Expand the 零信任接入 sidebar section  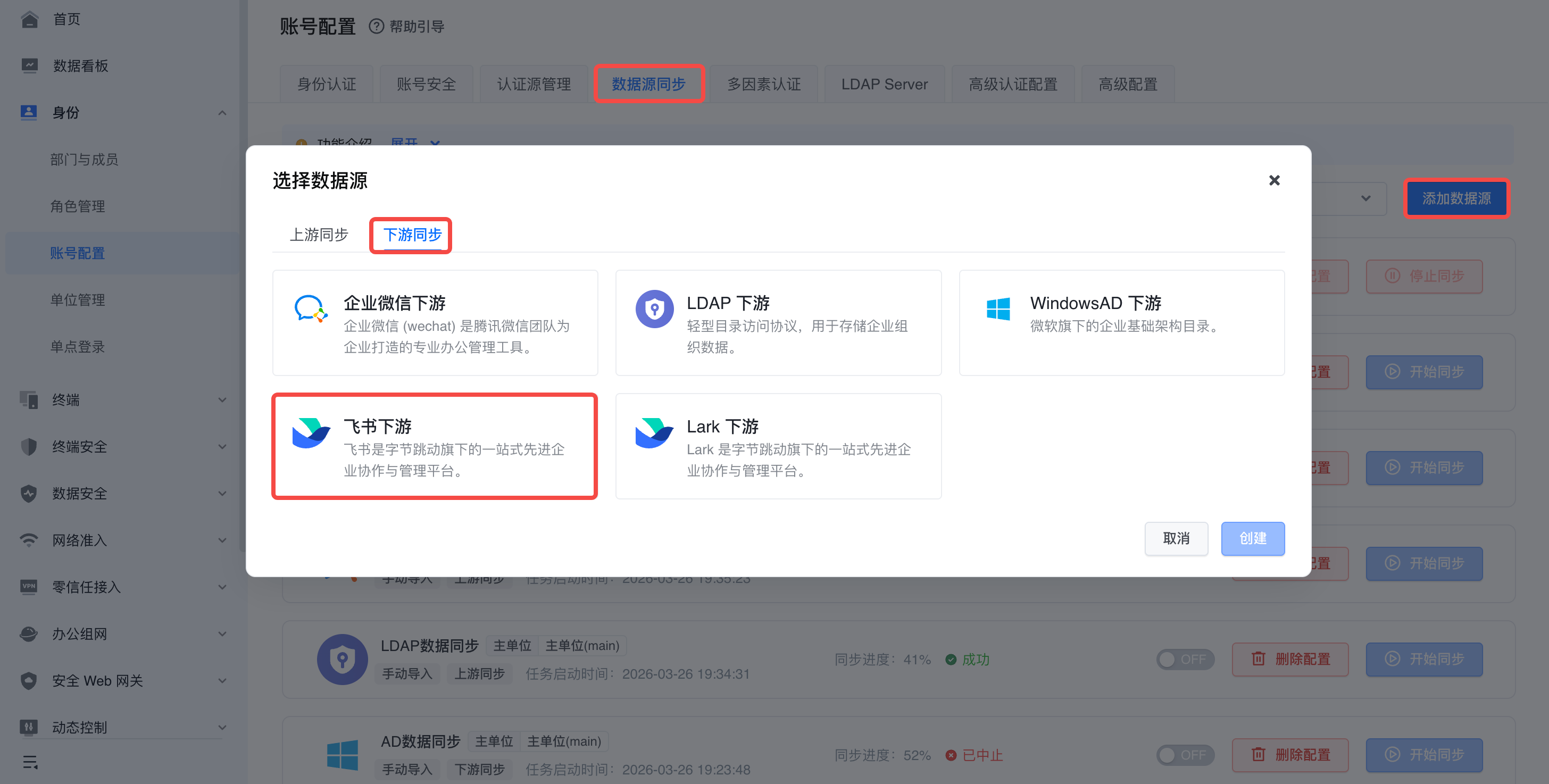pyautogui.click(x=222, y=587)
